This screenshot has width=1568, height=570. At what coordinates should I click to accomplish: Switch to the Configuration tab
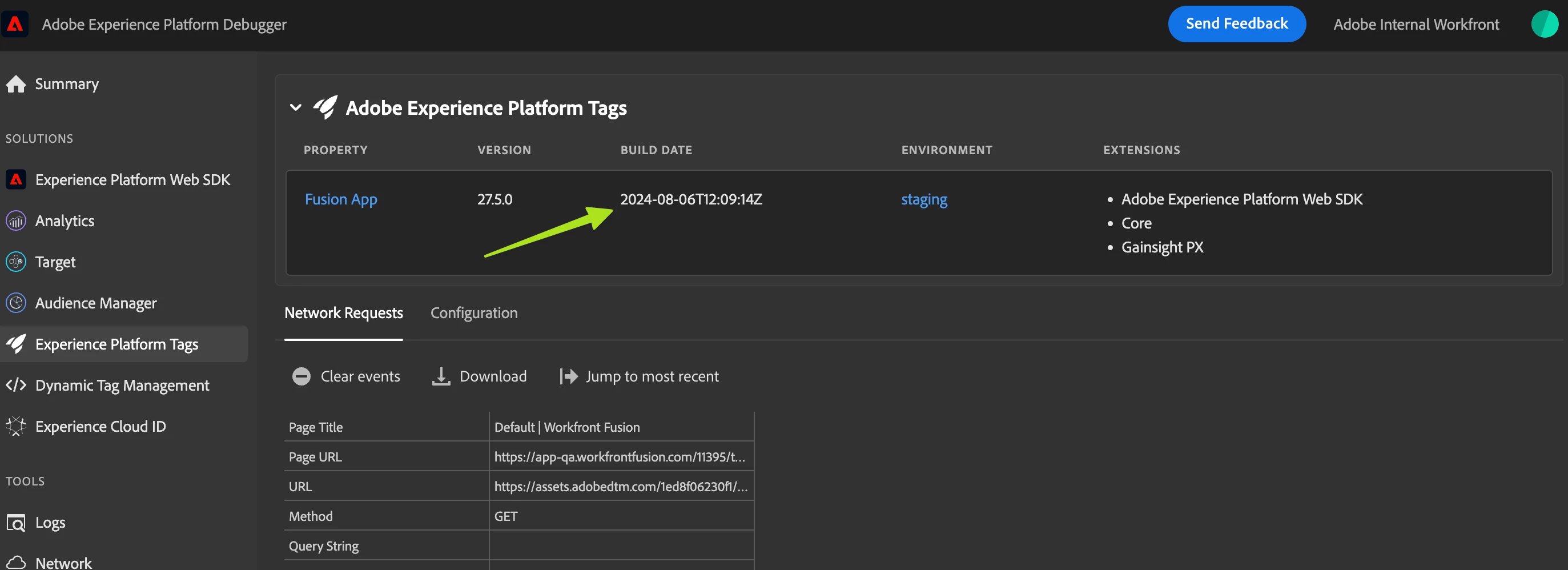click(x=473, y=313)
